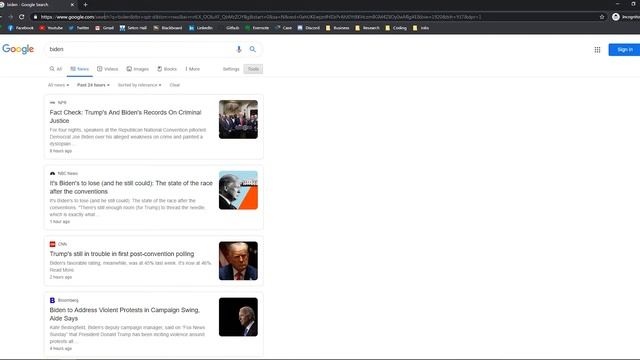This screenshot has width=640, height=360.
Task: Open the Youtube bookmark
Action: (x=51, y=28)
